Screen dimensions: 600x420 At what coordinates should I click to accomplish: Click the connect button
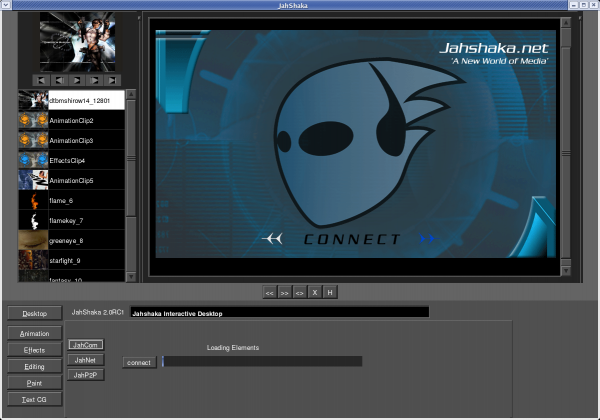(x=139, y=362)
